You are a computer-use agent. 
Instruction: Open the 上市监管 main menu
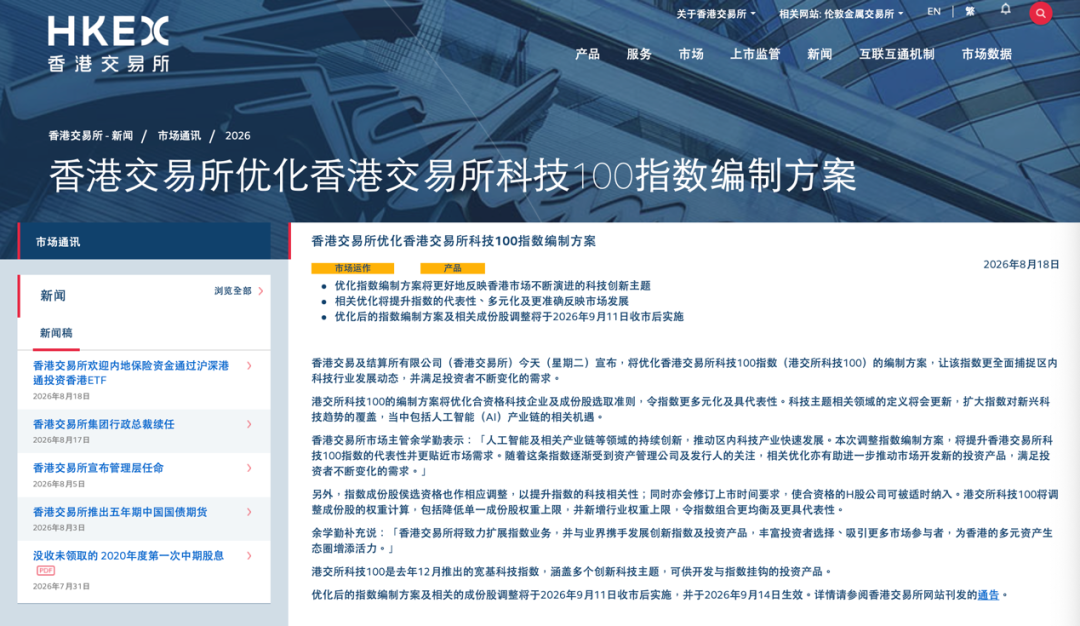coord(755,54)
